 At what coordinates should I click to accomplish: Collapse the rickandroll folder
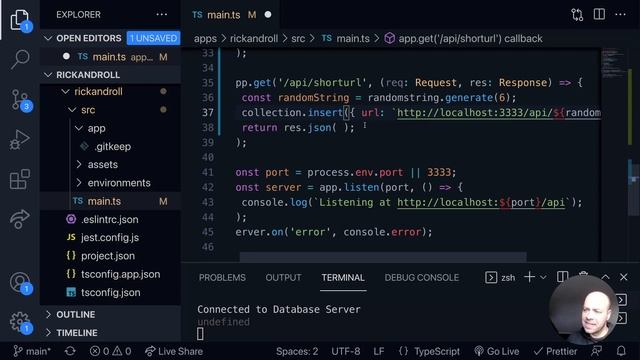click(65, 92)
